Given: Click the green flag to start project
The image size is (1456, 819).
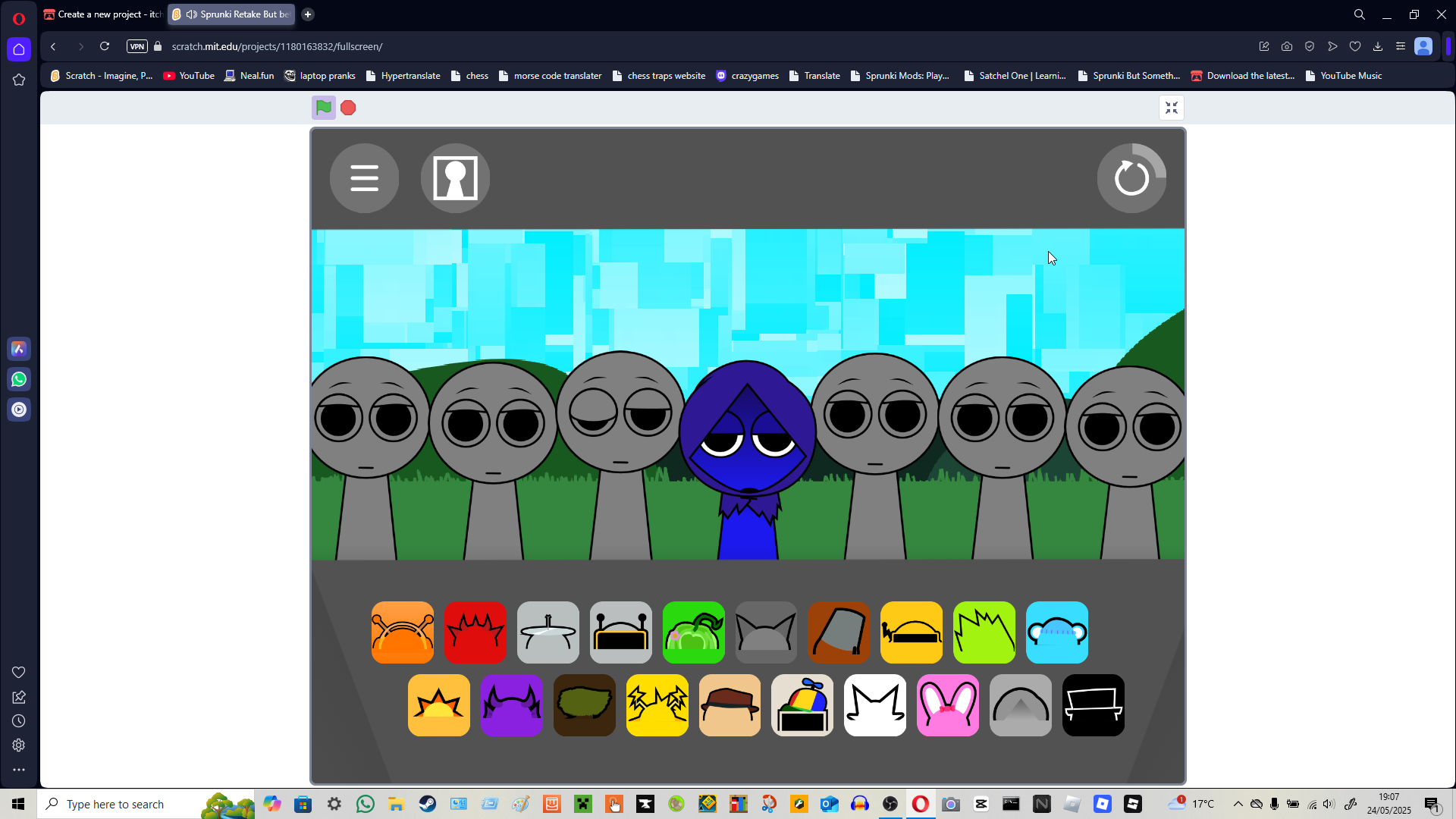Looking at the screenshot, I should point(324,108).
